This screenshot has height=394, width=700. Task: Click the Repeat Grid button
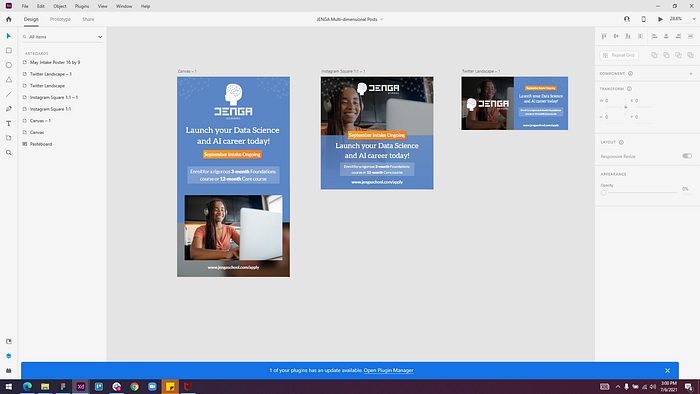619,55
